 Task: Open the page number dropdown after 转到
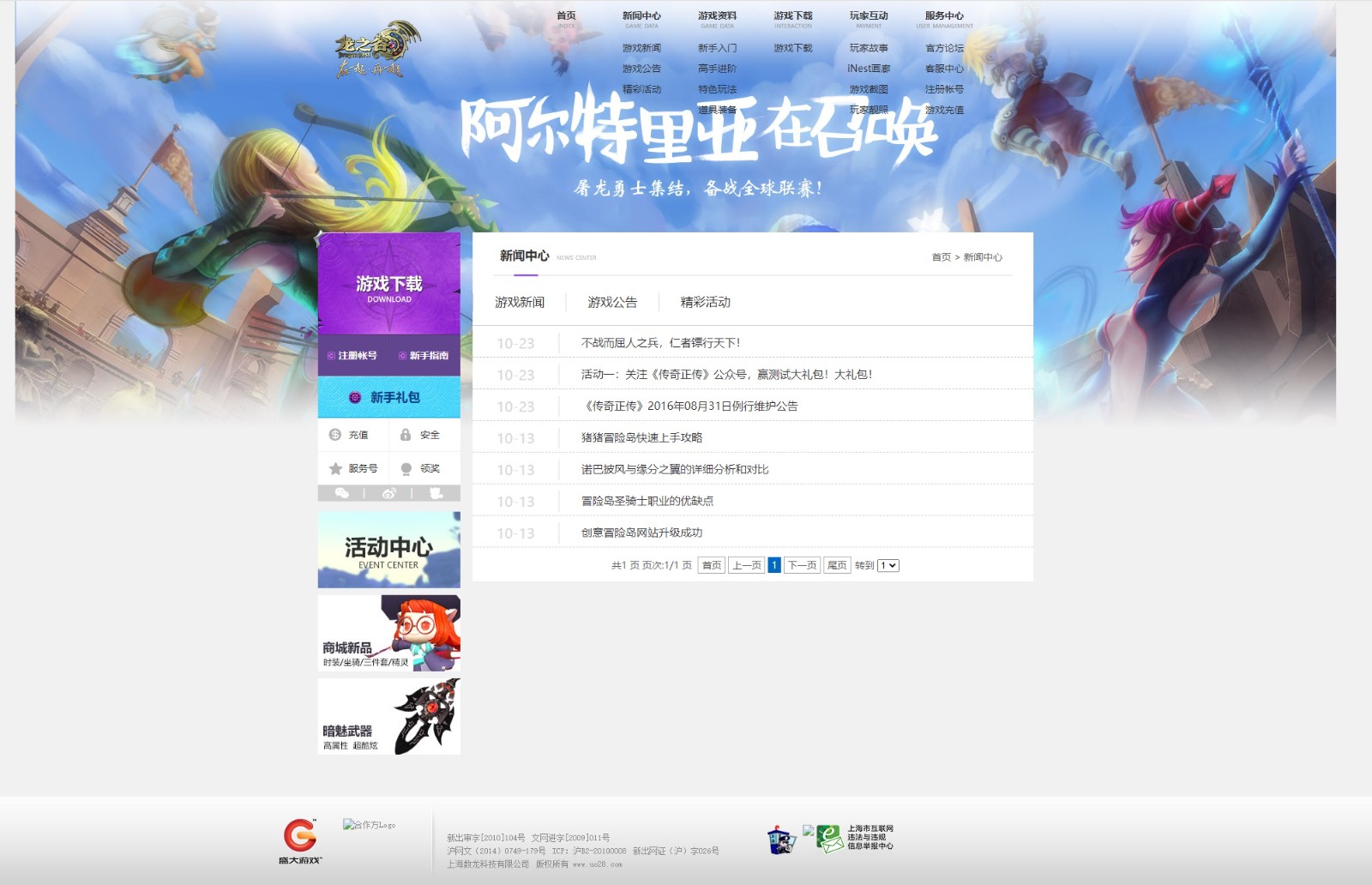point(888,565)
